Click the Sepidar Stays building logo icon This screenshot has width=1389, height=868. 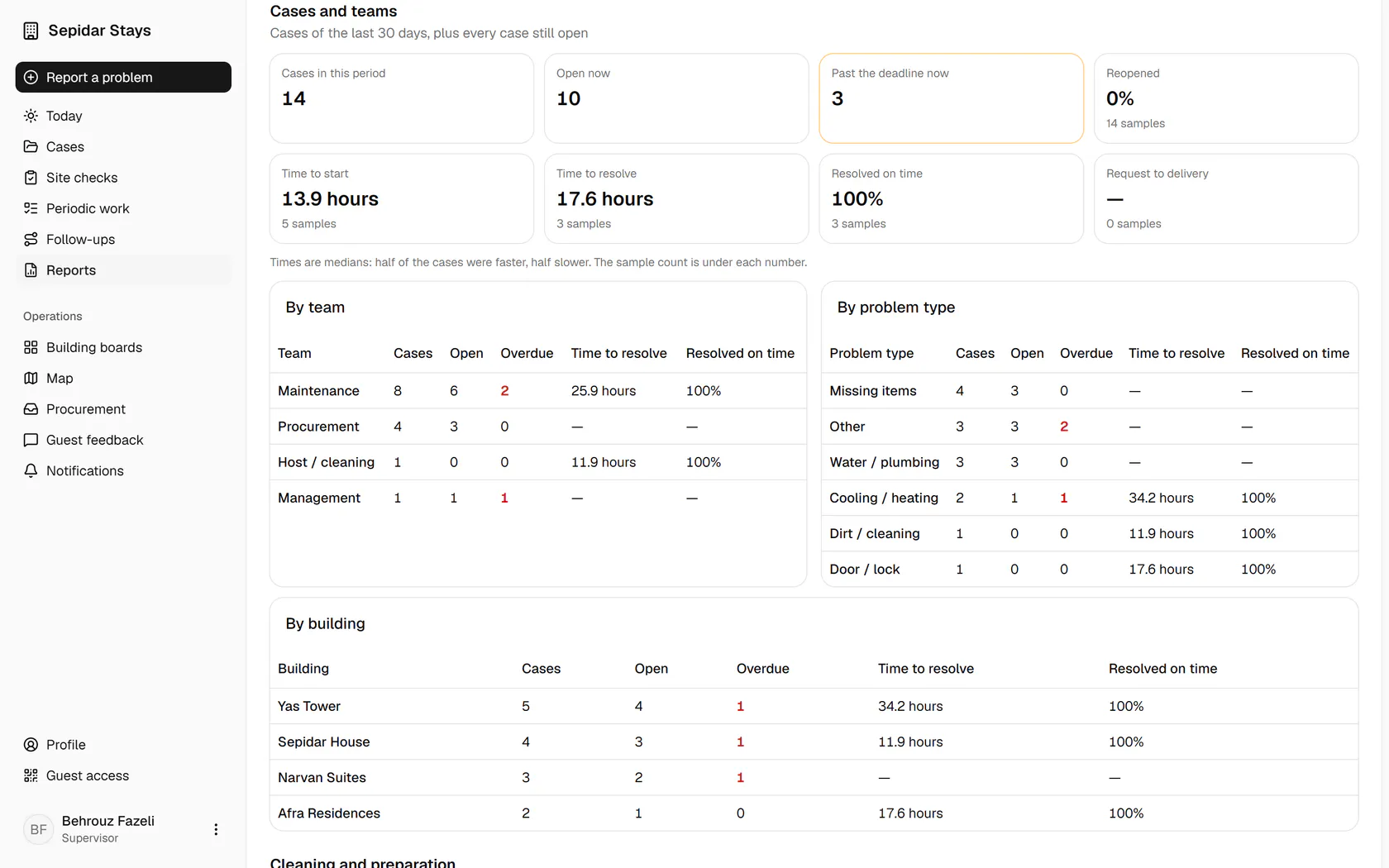(31, 31)
